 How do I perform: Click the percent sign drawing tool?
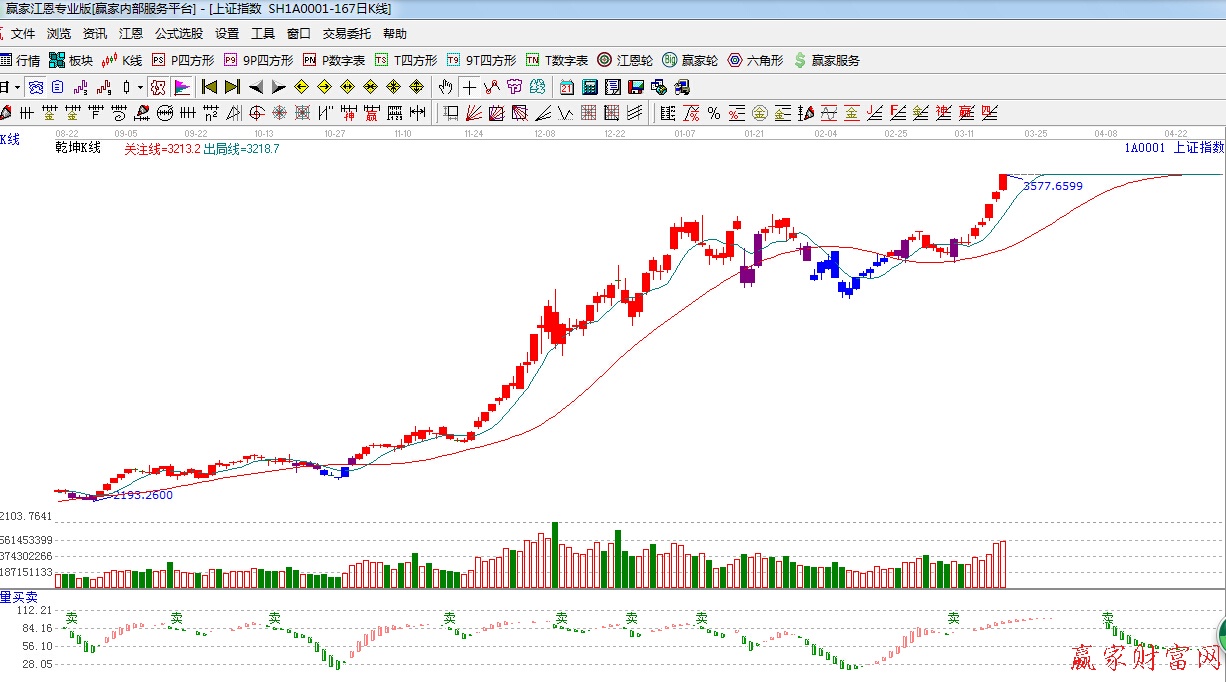(x=714, y=112)
